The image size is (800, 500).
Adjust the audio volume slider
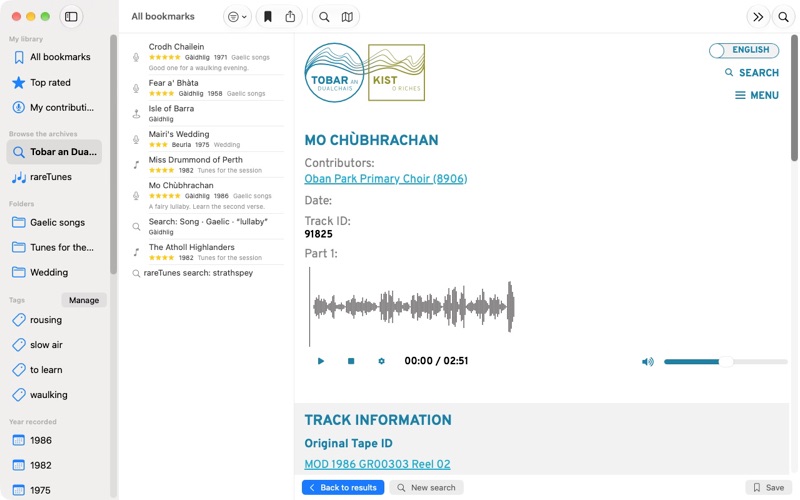coord(726,362)
